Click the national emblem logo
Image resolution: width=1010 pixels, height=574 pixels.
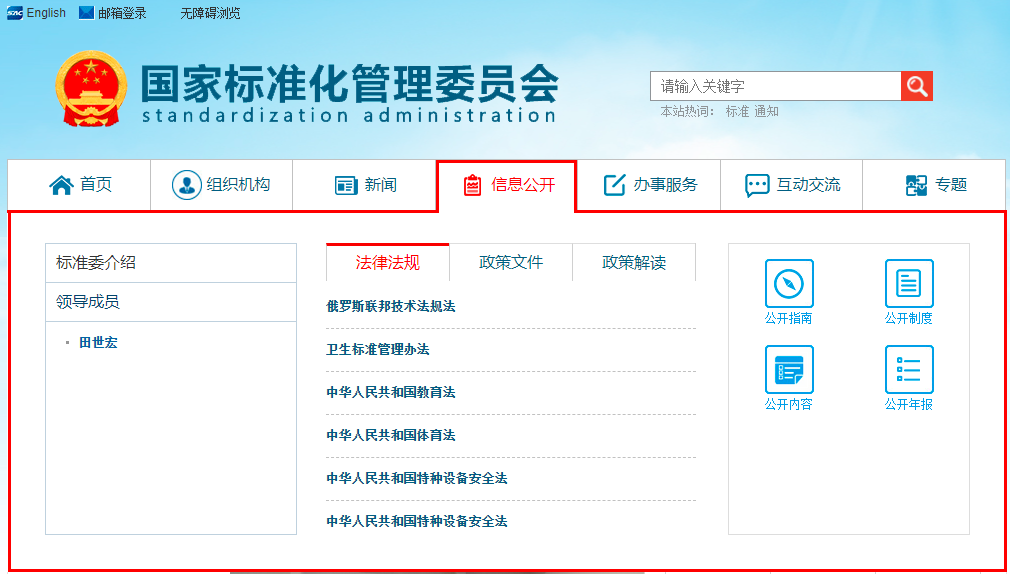pos(91,88)
